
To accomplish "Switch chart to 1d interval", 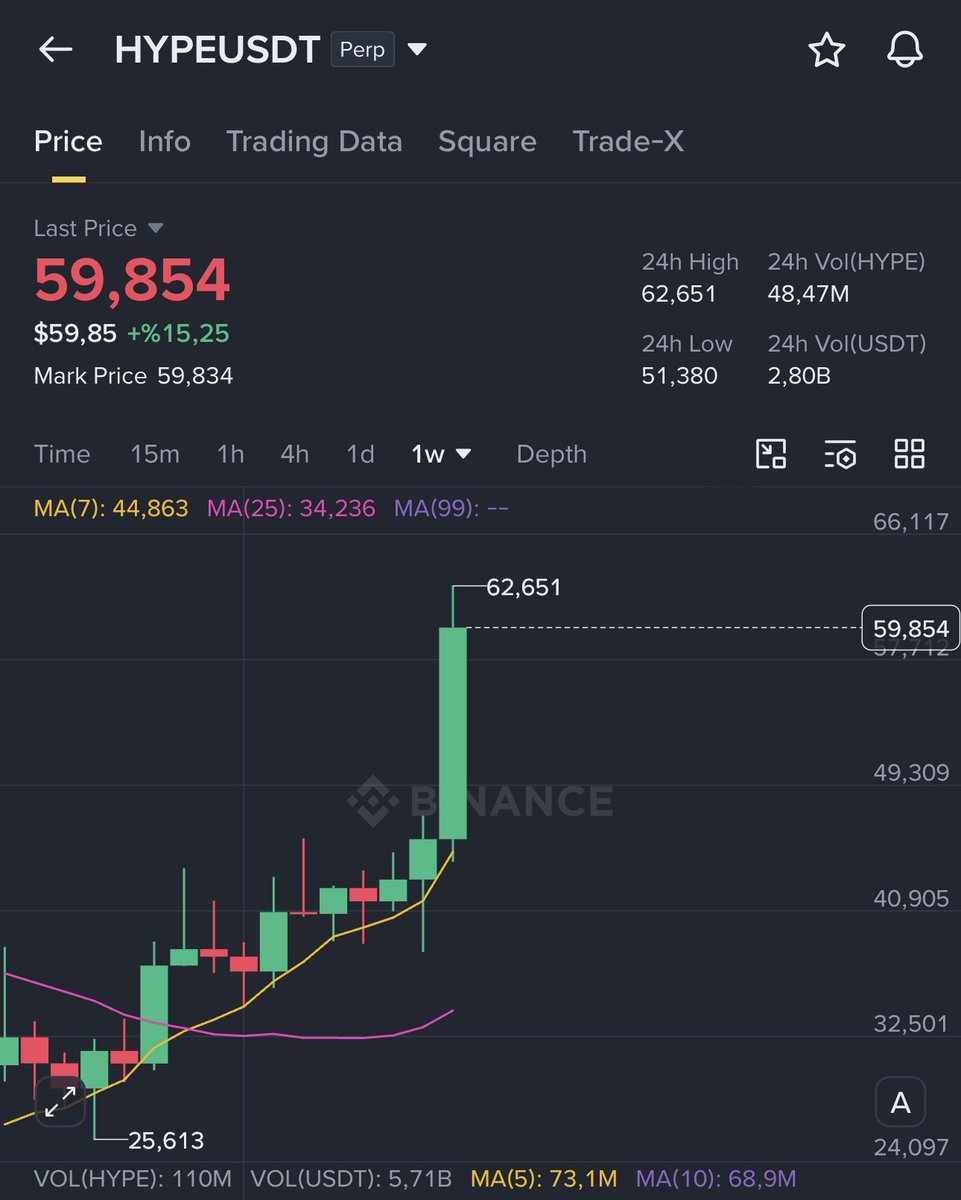I will (x=360, y=454).
